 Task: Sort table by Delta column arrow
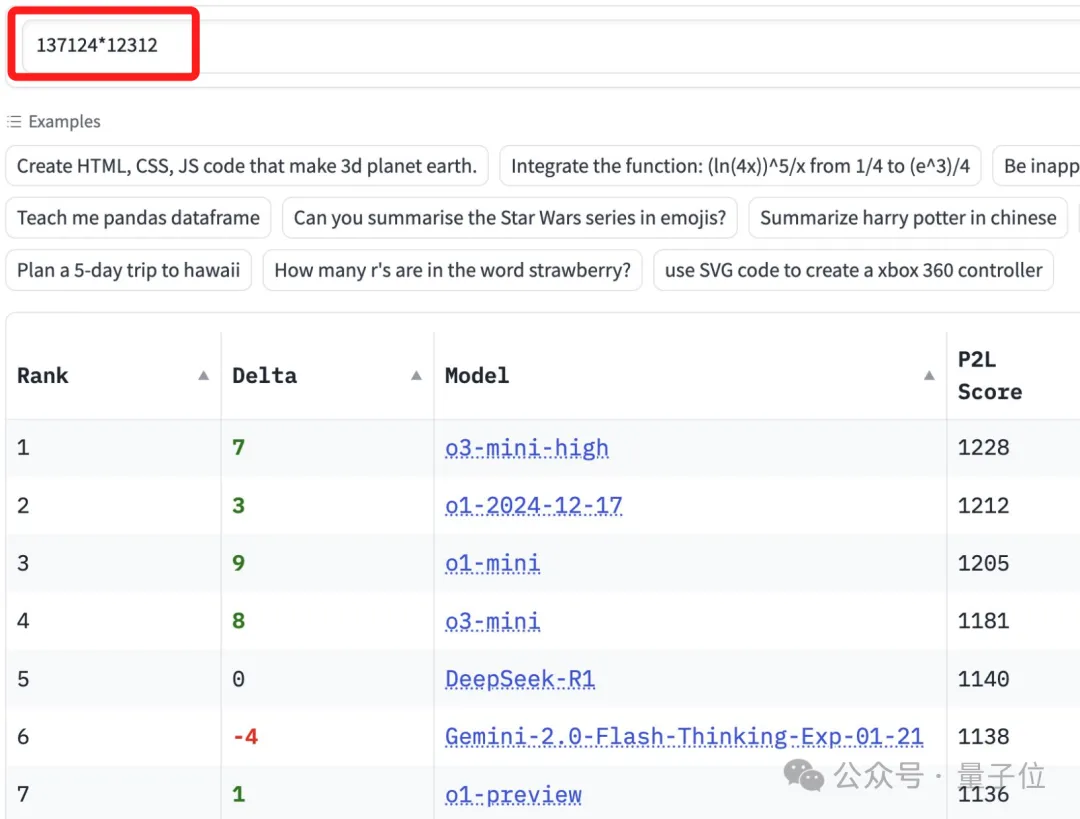[416, 375]
